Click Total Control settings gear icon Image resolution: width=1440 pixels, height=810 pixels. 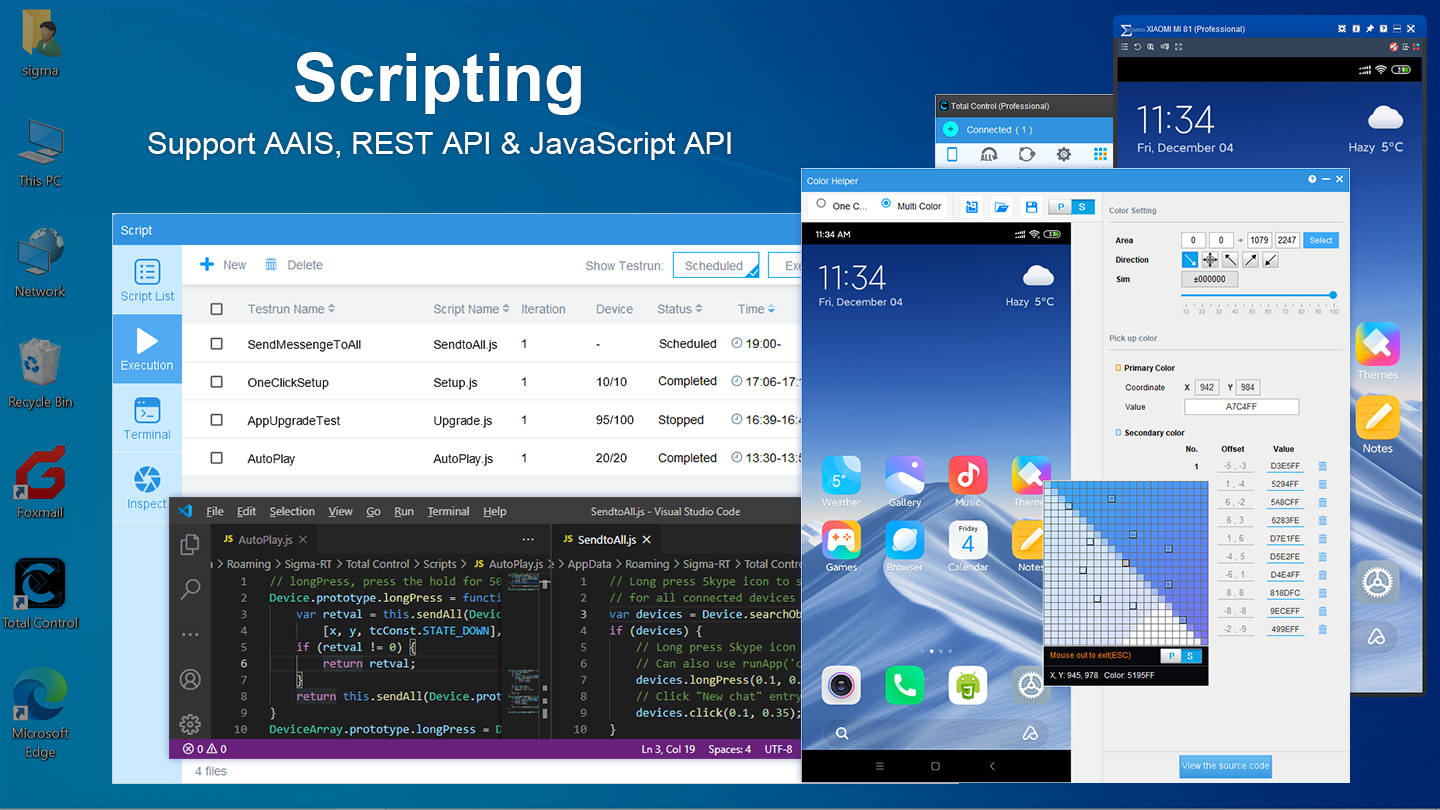coord(1064,154)
